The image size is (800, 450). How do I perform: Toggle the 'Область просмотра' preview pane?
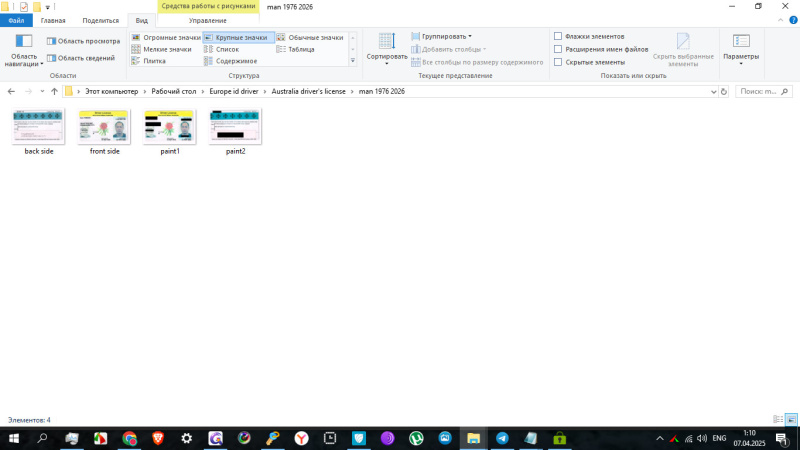click(83, 41)
